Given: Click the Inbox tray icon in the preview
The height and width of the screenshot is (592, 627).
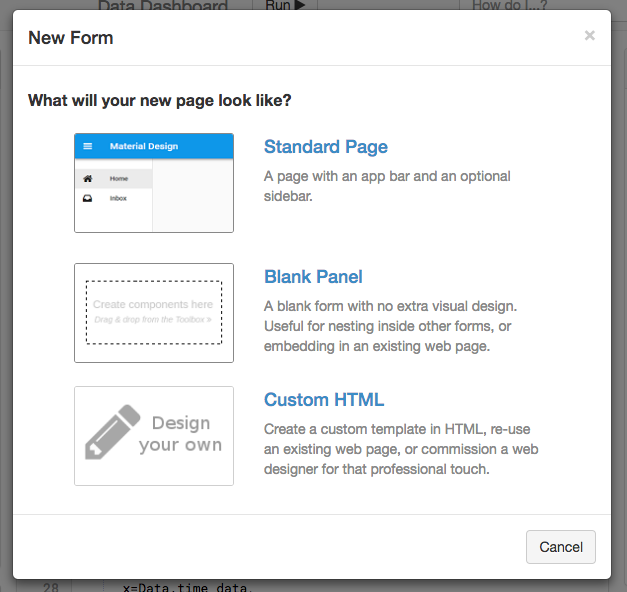Looking at the screenshot, I should 88,198.
